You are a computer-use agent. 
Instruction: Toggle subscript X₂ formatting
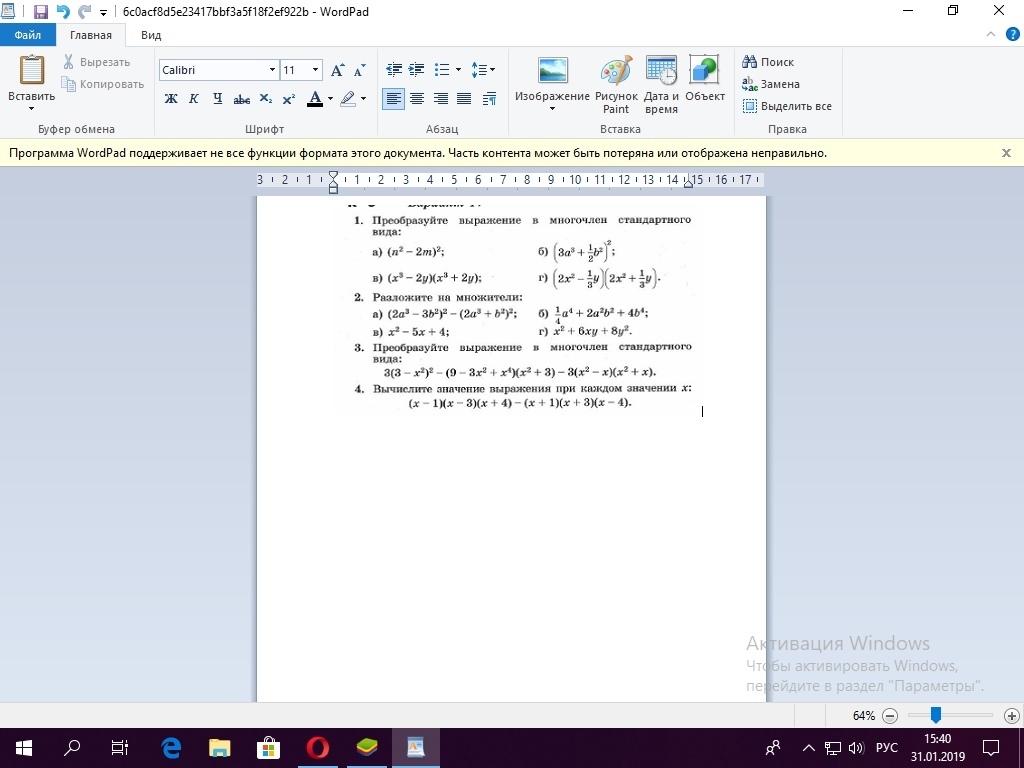tap(265, 99)
